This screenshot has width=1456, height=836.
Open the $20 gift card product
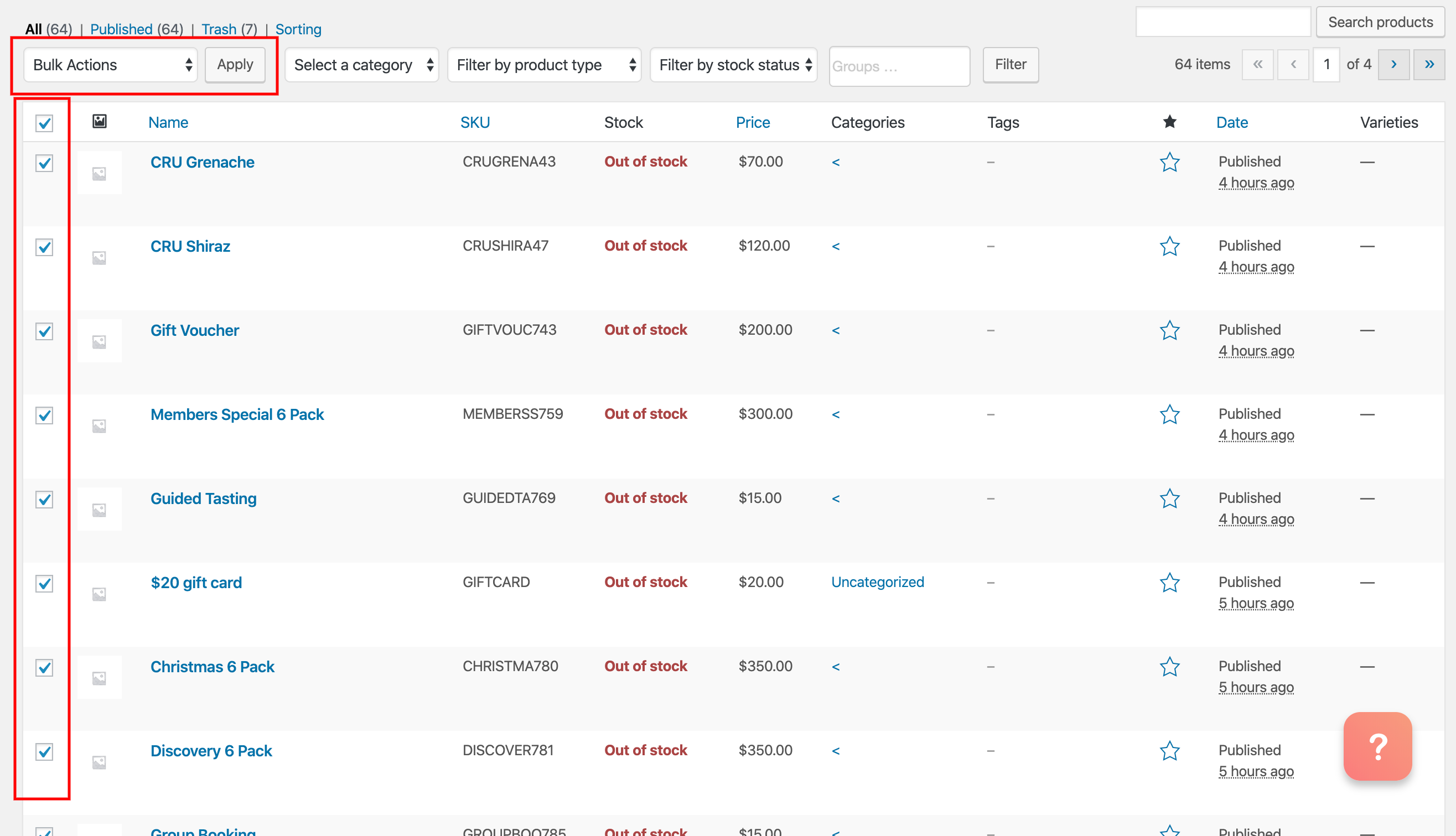pos(196,583)
